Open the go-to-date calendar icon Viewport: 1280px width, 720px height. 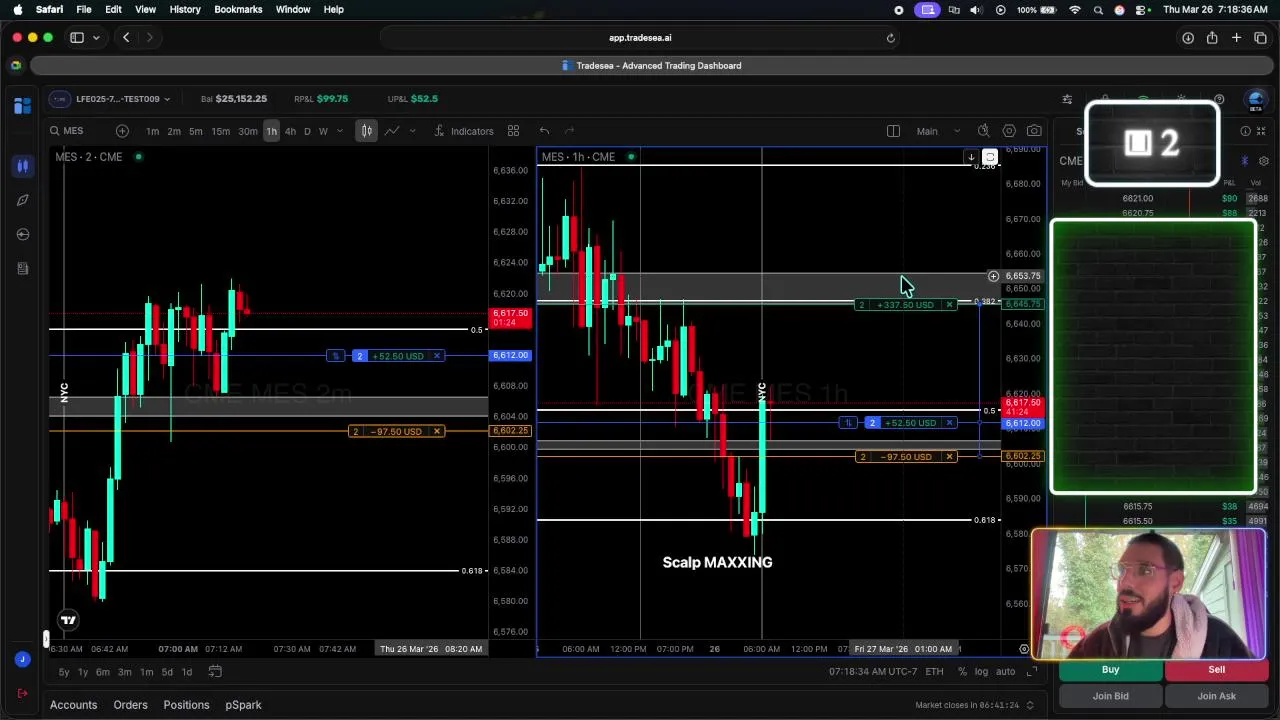coord(214,672)
